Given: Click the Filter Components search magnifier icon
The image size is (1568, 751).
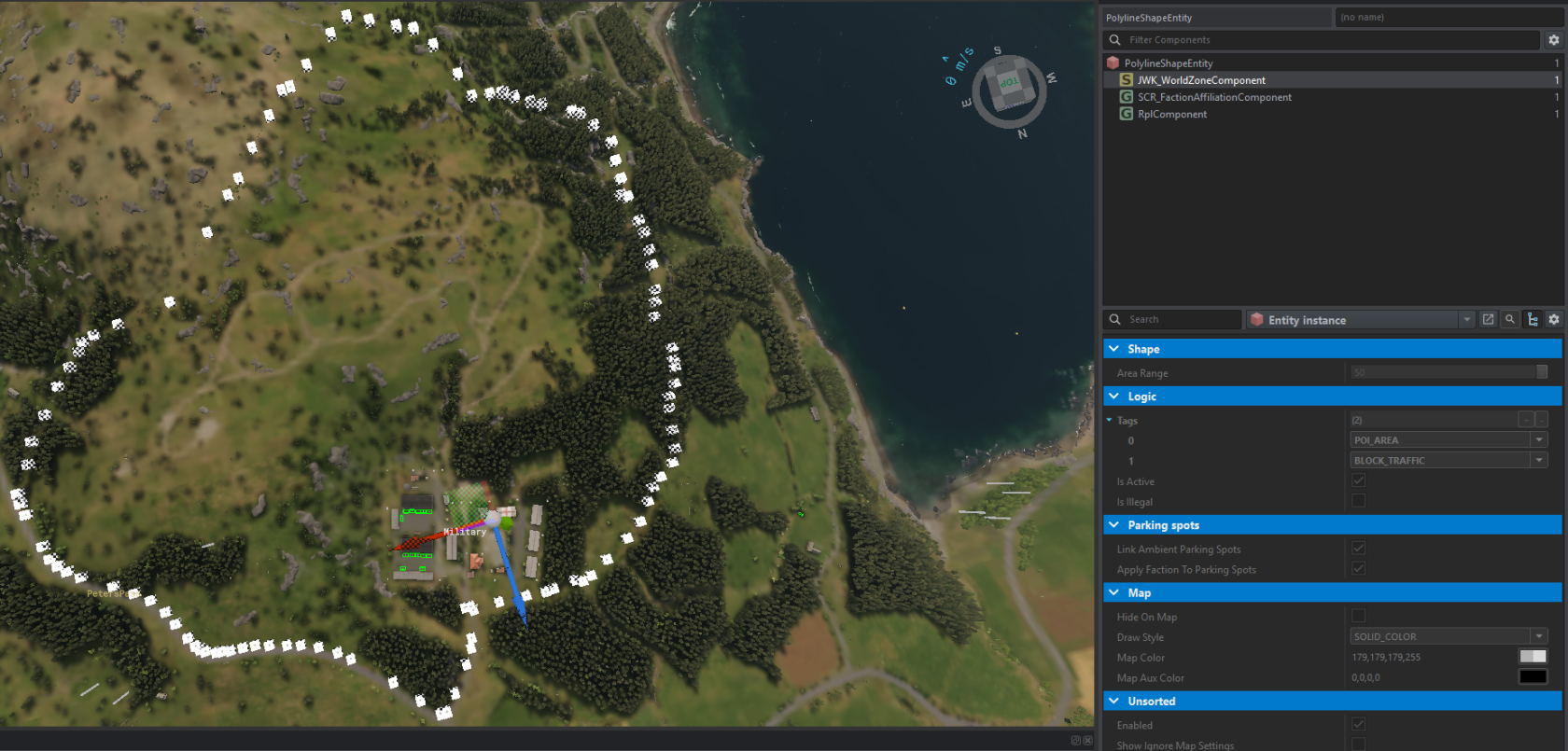Looking at the screenshot, I should click(x=1114, y=40).
